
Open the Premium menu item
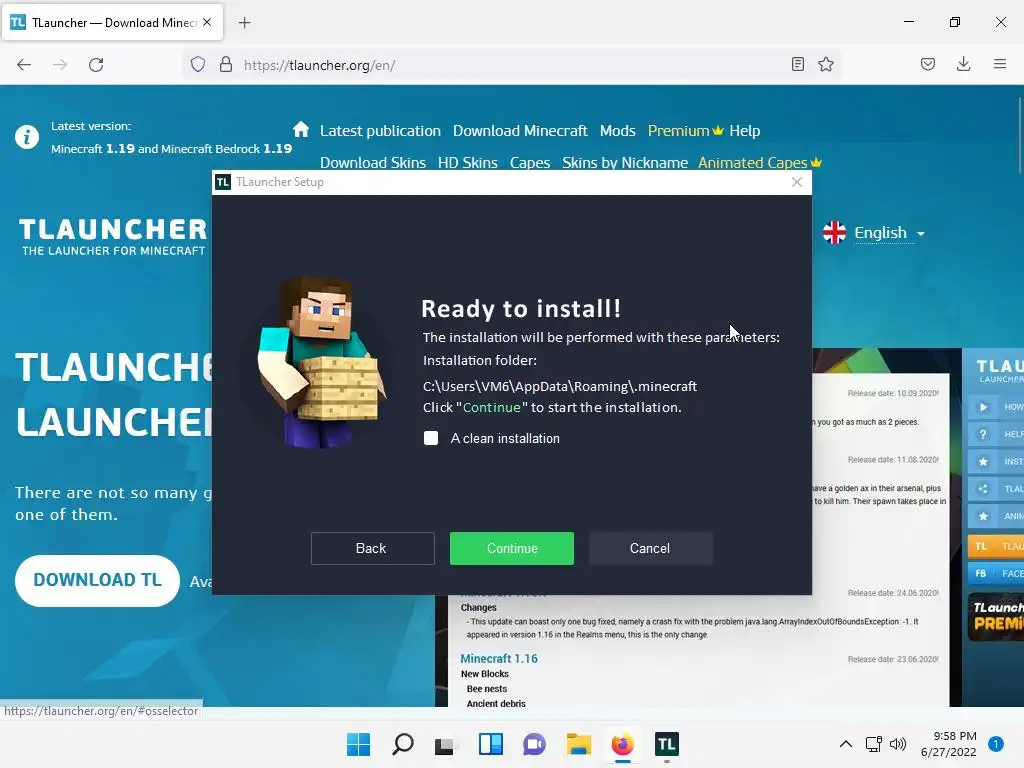point(685,131)
